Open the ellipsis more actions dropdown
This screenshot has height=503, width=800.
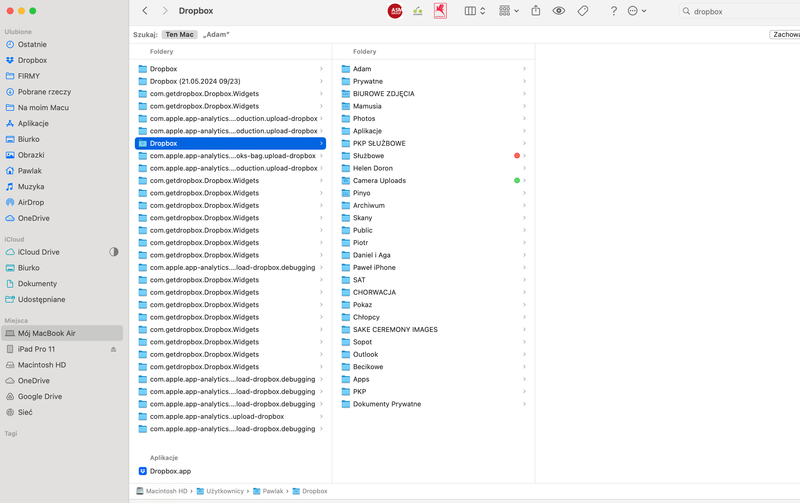pos(636,11)
